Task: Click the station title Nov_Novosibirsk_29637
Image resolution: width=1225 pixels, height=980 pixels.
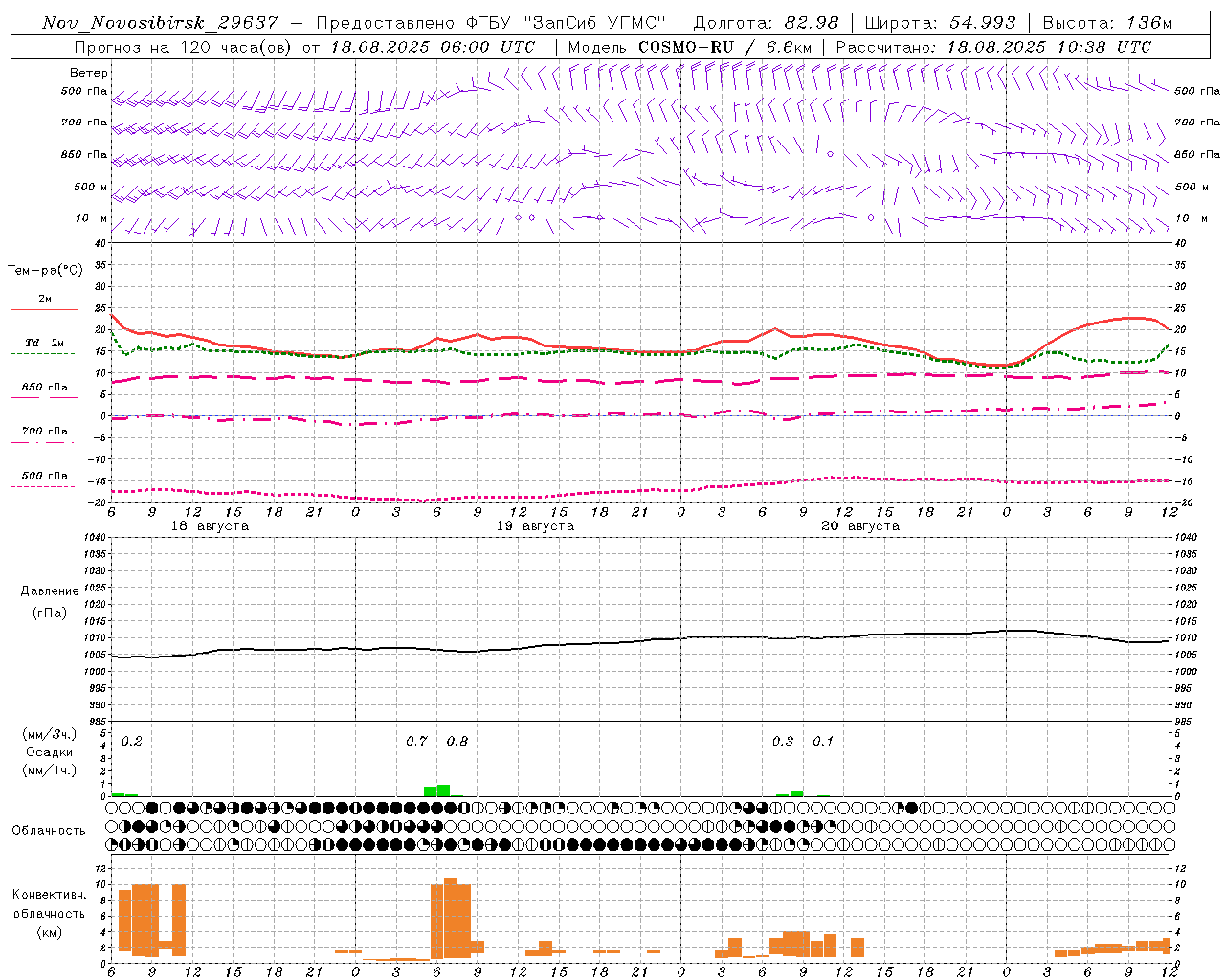Action: coord(160,23)
